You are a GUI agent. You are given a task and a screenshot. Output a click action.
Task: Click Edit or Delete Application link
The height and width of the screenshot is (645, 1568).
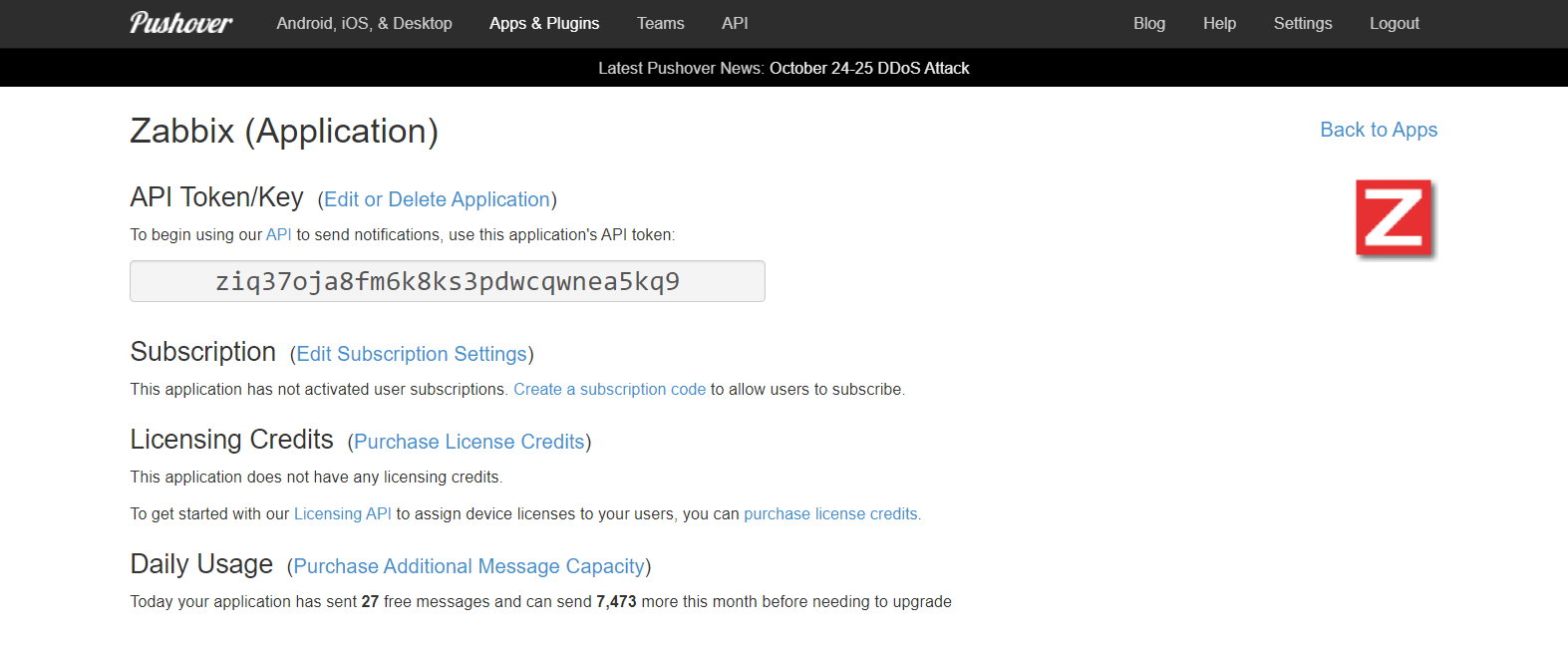point(437,199)
